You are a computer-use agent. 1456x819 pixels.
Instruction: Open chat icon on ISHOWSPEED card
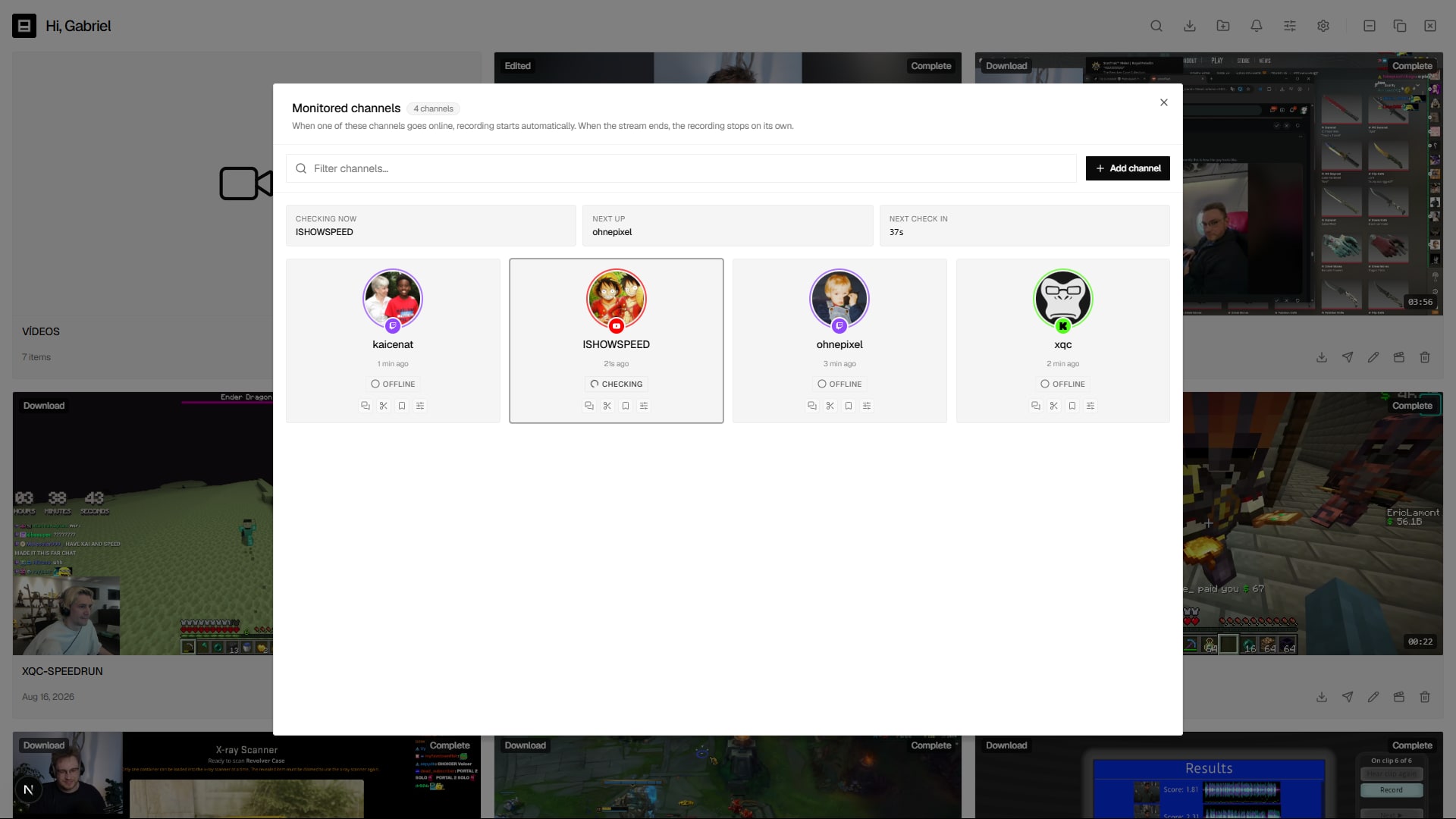click(589, 406)
